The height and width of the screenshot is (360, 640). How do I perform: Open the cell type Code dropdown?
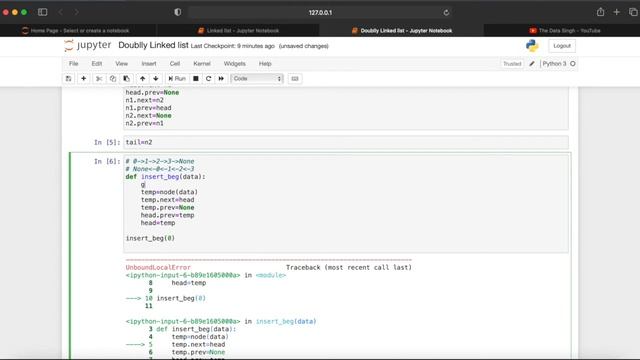click(x=257, y=78)
